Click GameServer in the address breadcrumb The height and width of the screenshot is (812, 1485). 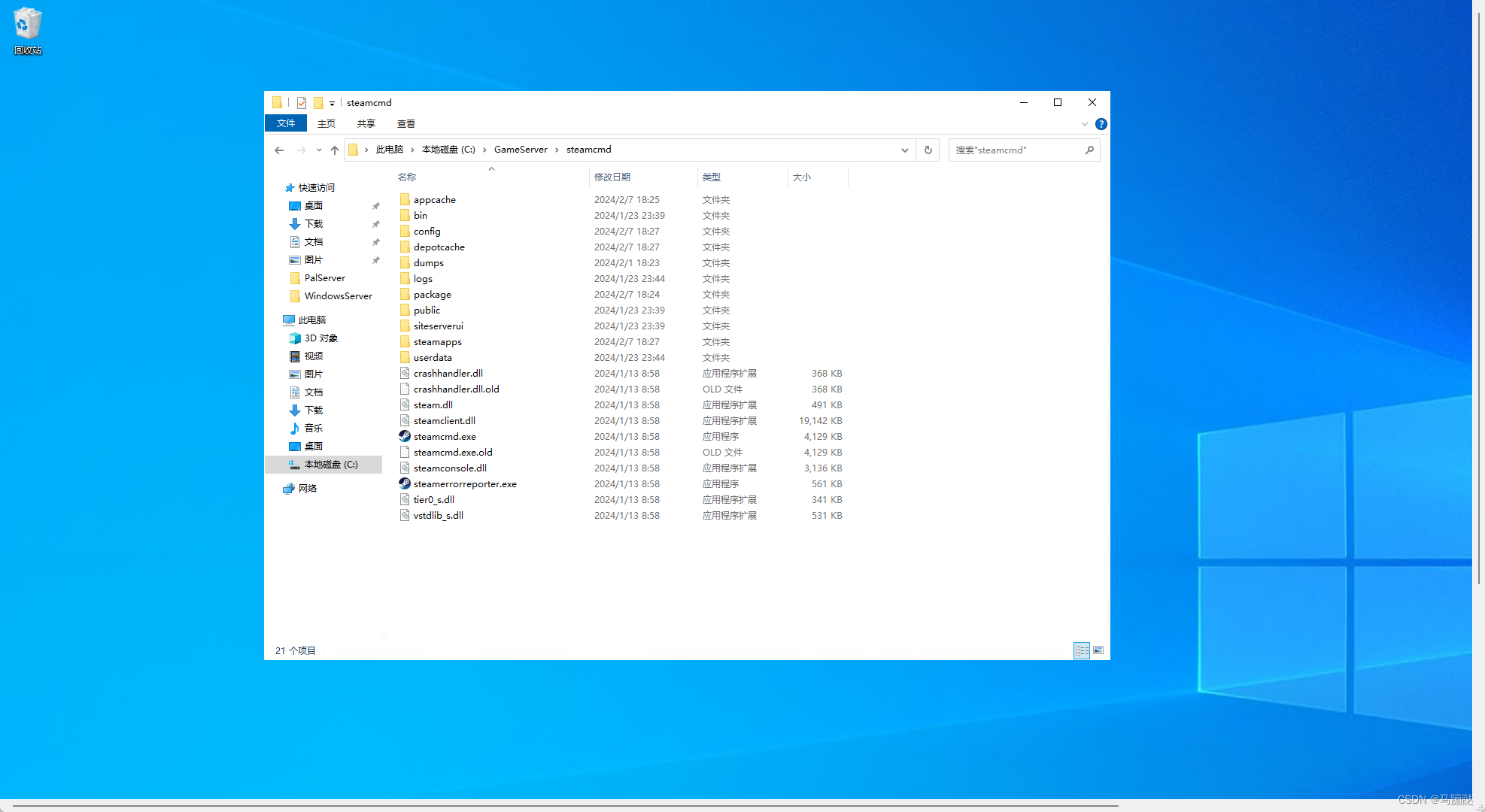click(x=521, y=150)
